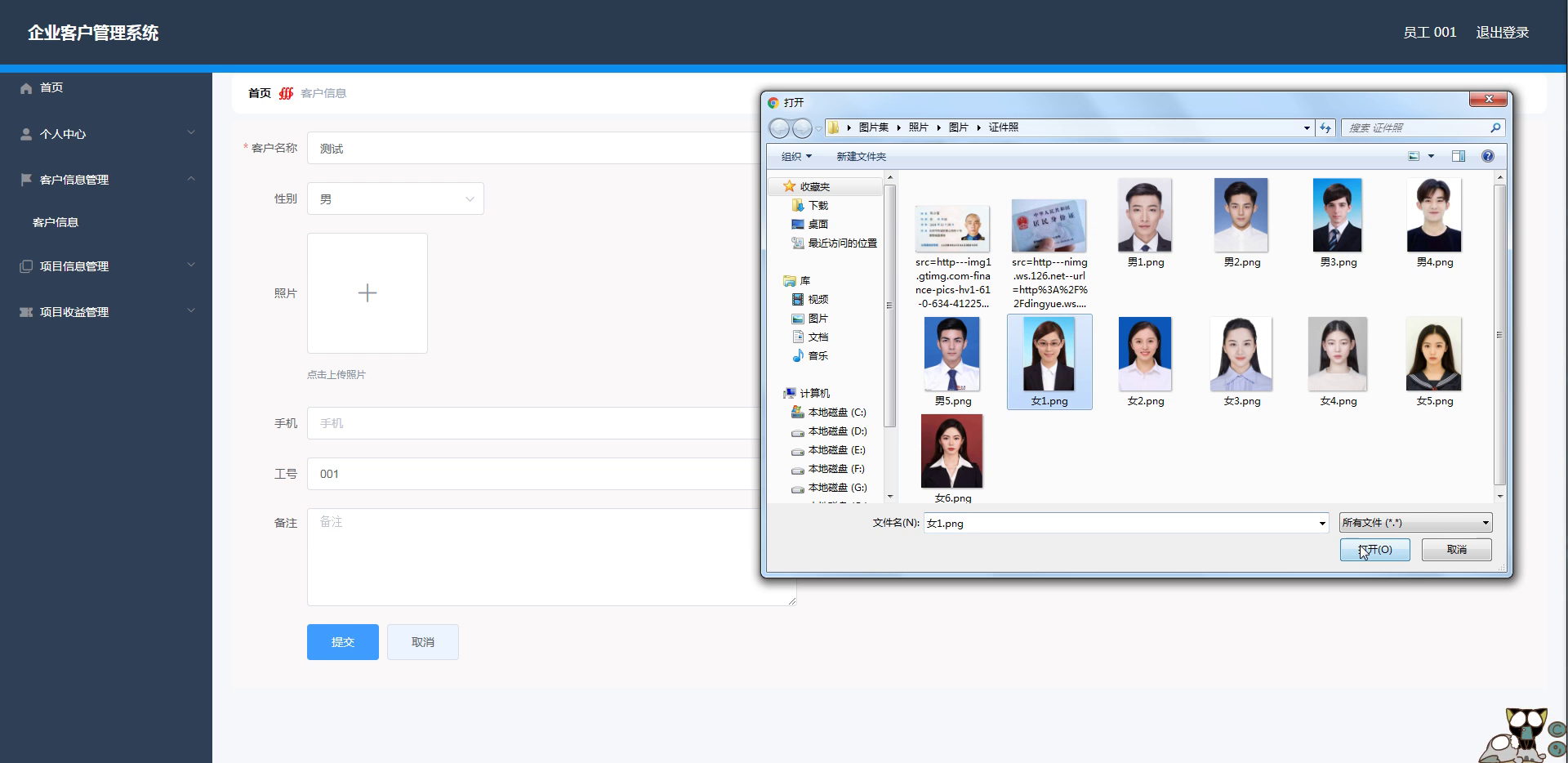Click the refresh button next to path bar
The width and height of the screenshot is (1568, 763).
(x=1325, y=128)
